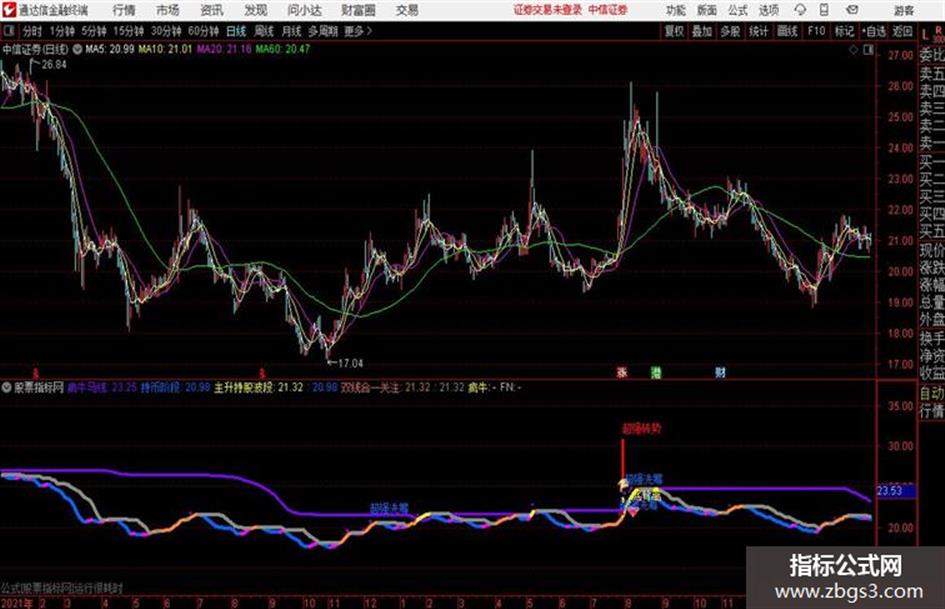The height and width of the screenshot is (609, 945).
Task: Click the MA5 value label
Action: pos(110,49)
